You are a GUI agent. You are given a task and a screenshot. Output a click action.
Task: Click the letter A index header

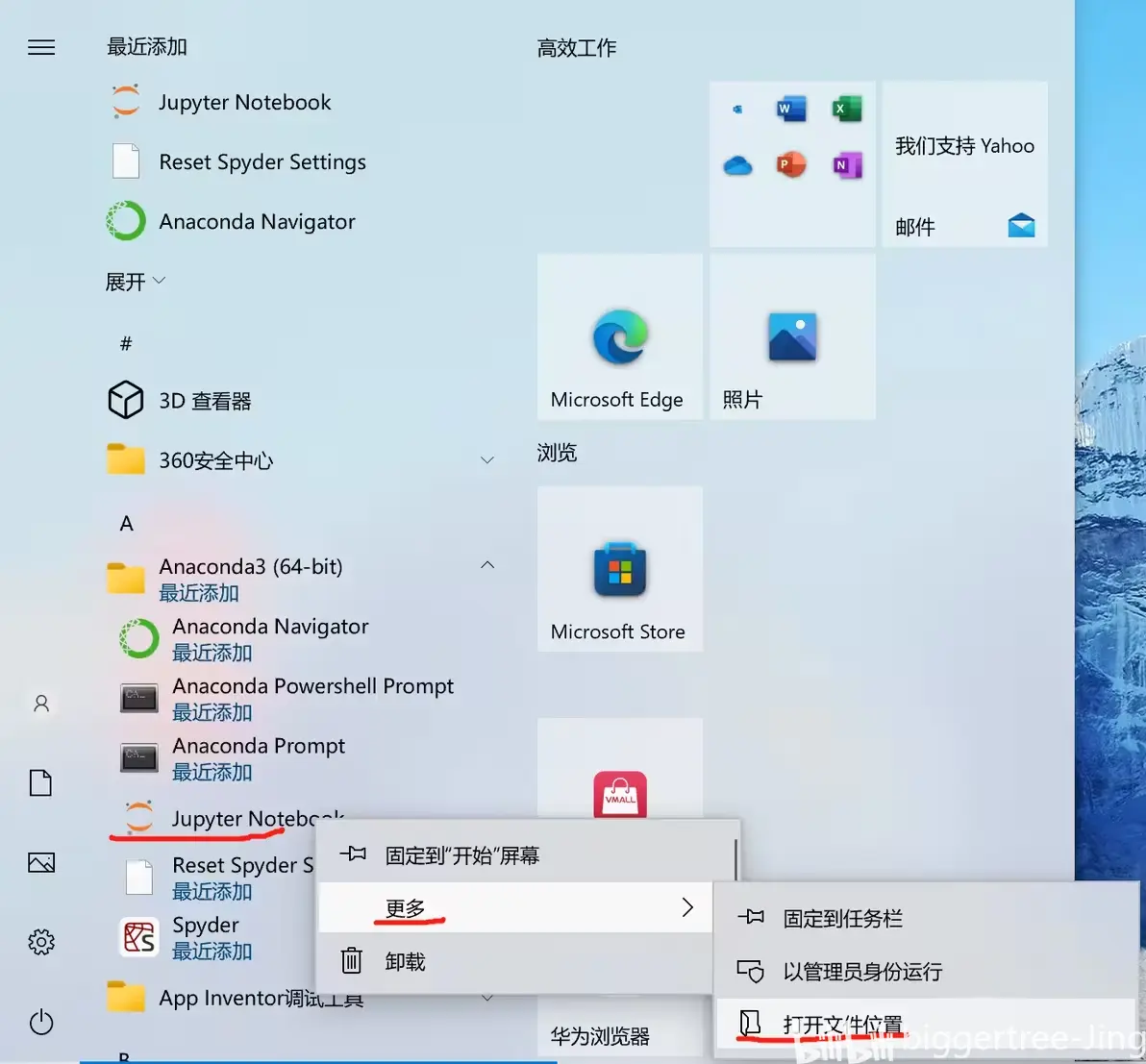[x=127, y=523]
